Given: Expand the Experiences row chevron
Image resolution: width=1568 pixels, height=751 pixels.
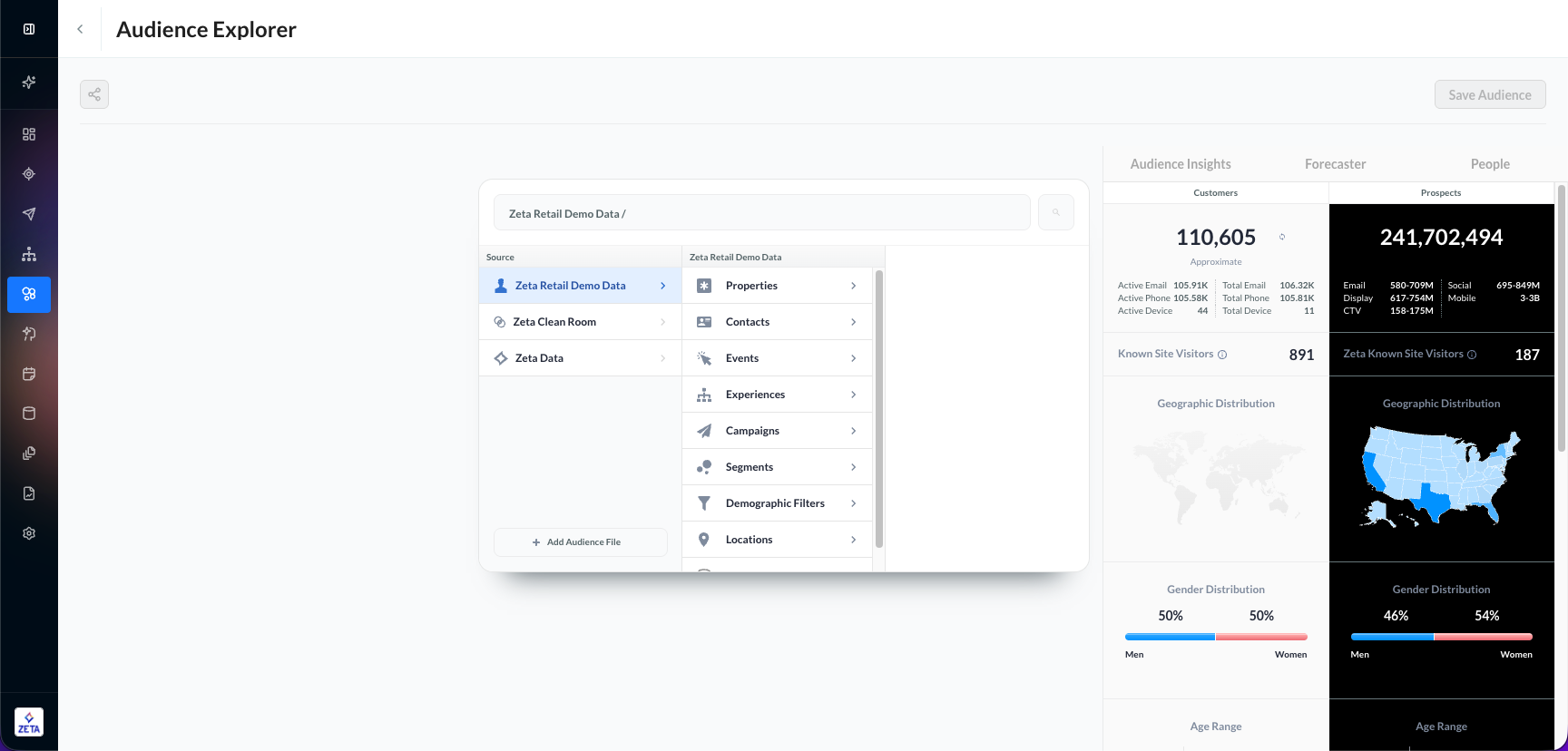Looking at the screenshot, I should point(854,395).
